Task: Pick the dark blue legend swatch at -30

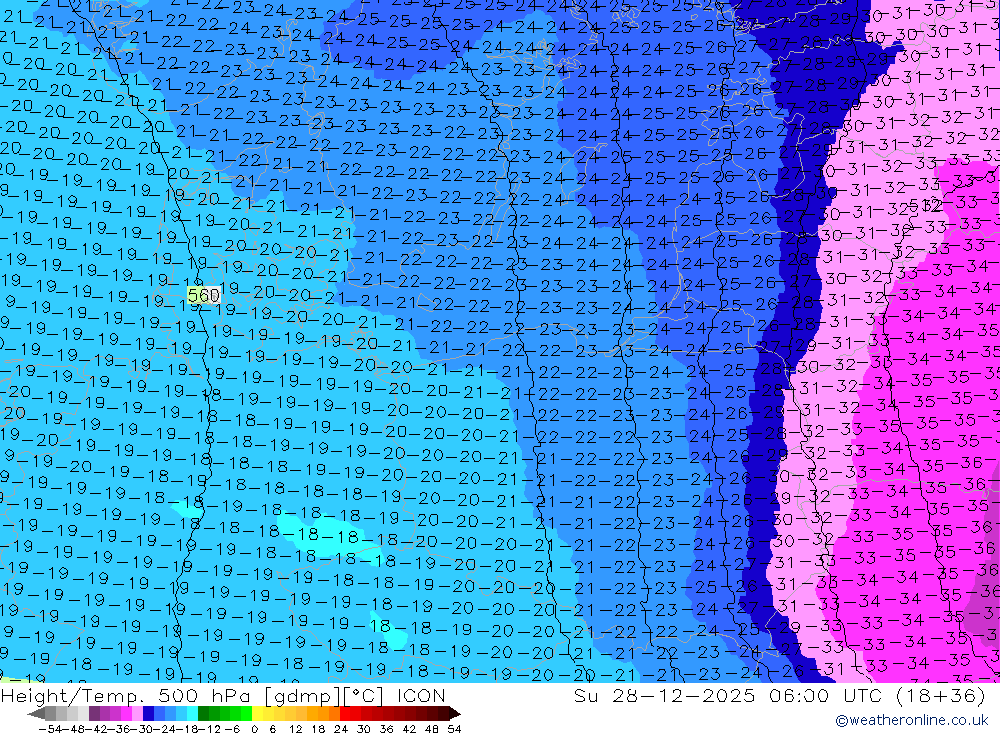Action: [149, 714]
